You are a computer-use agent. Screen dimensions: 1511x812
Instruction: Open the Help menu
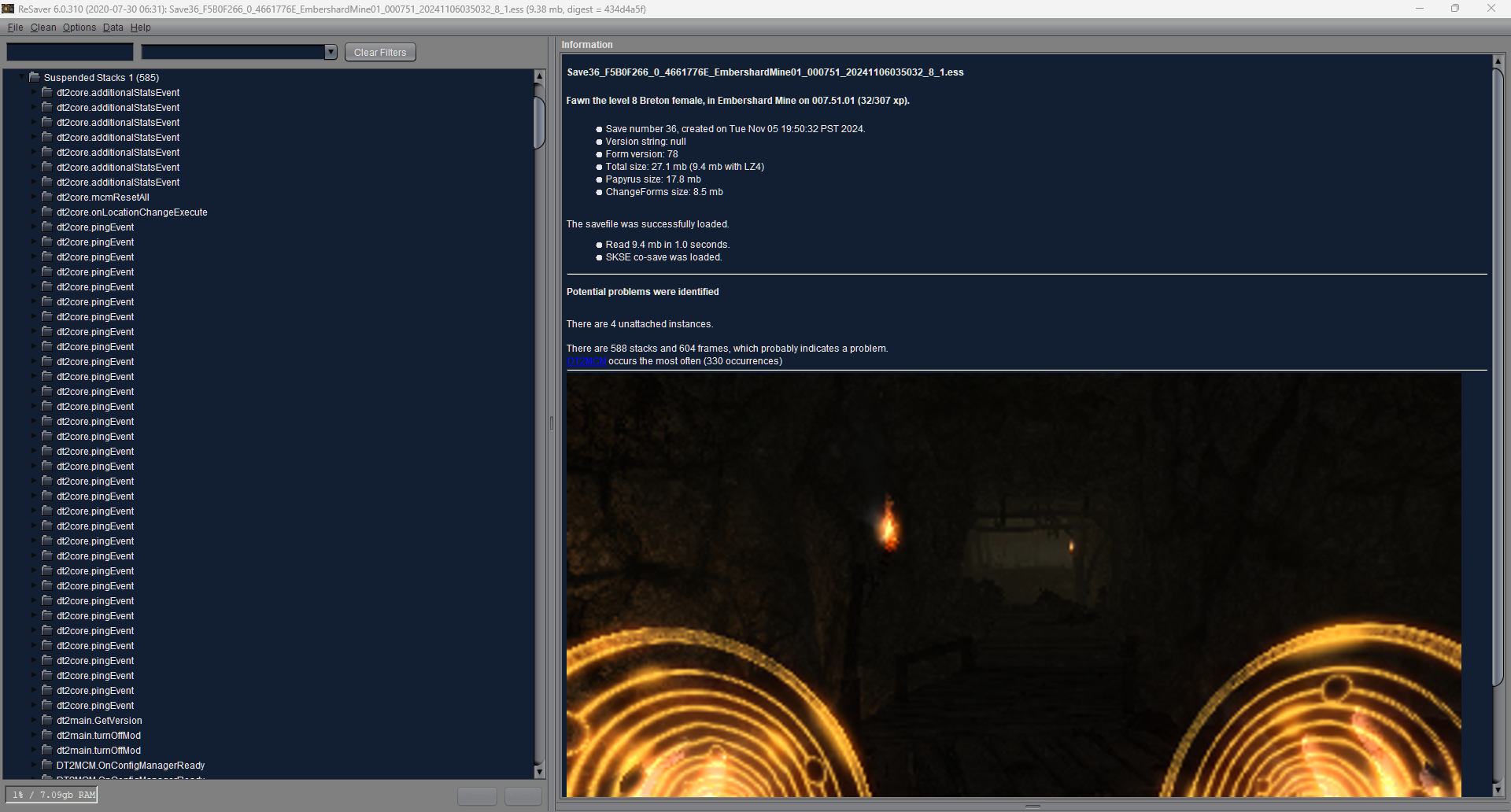click(140, 27)
